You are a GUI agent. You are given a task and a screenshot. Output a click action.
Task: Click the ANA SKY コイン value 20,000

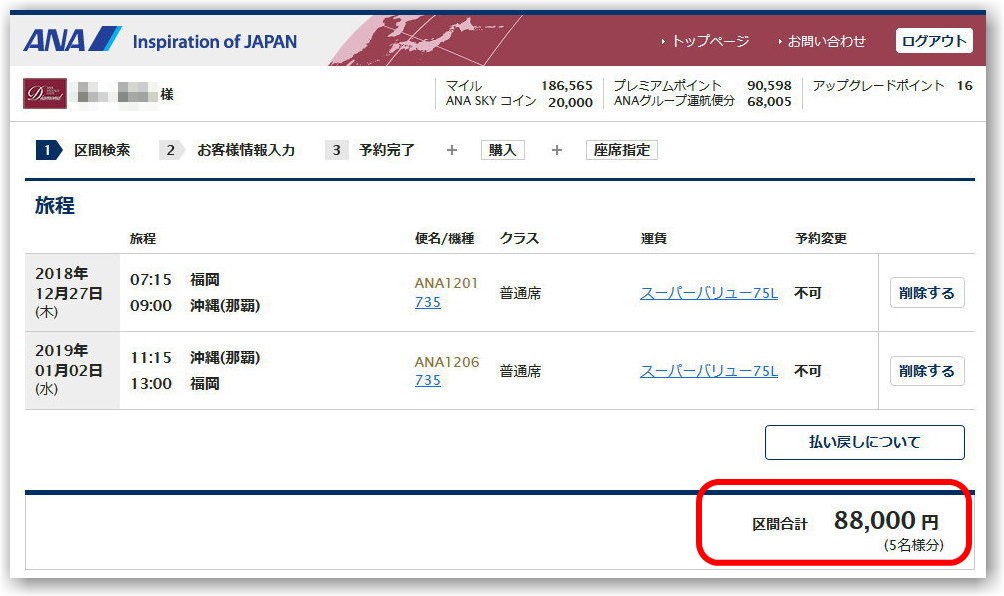571,102
